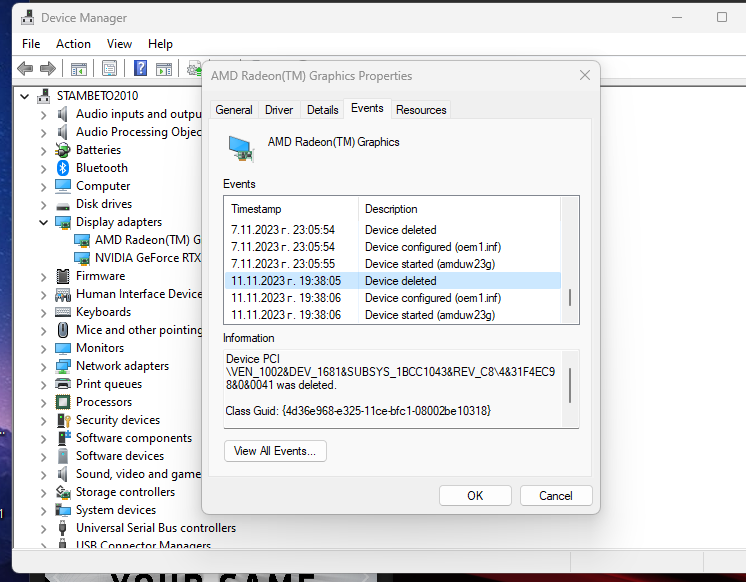Screen dimensions: 746x582
Task: Collapse the STAMBETO2010 root node
Action: coord(24,97)
